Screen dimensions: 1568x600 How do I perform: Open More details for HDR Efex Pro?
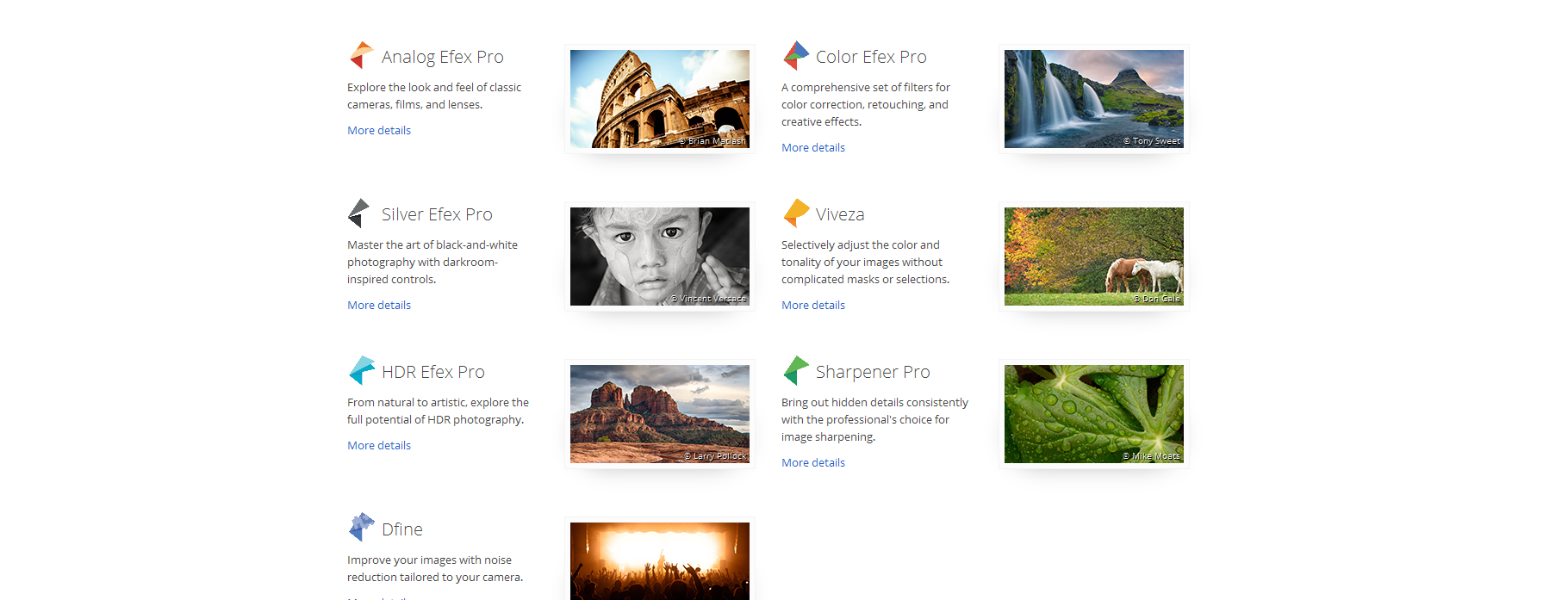(x=379, y=446)
